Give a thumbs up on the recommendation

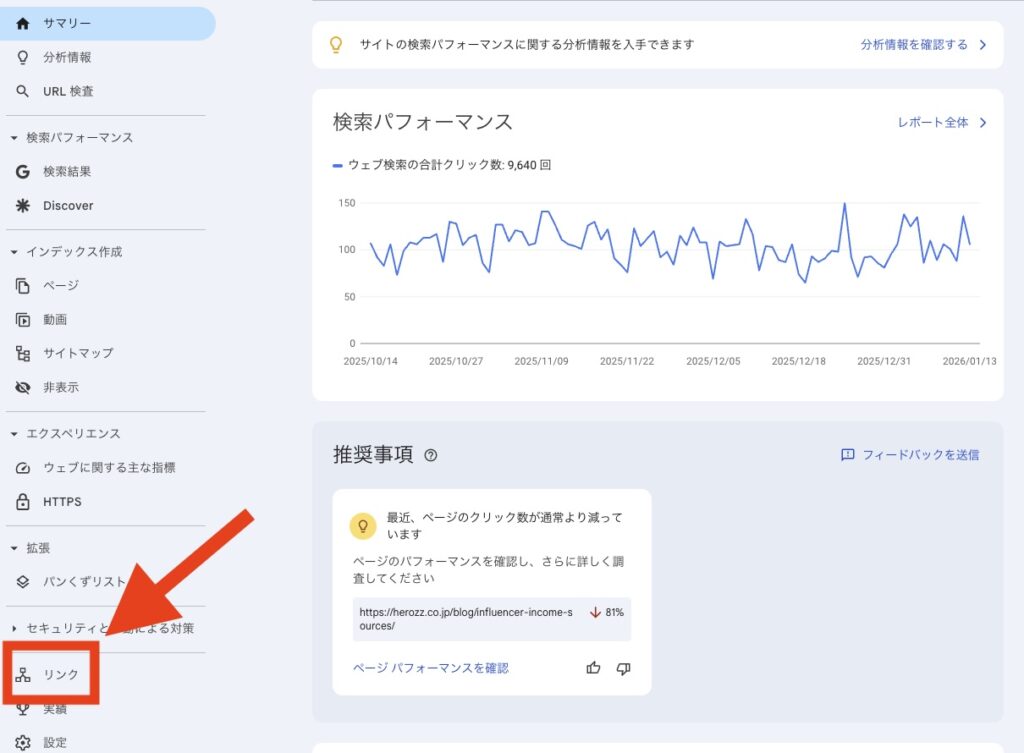click(x=593, y=668)
